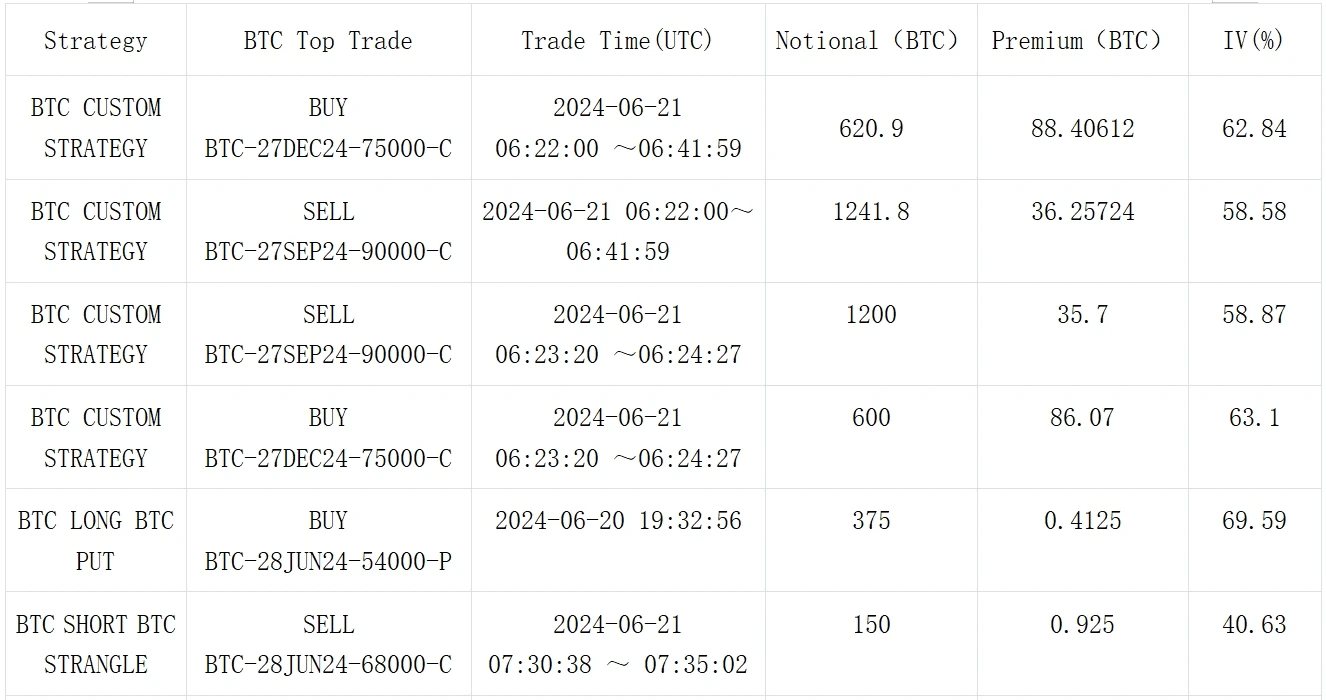1326x700 pixels.
Task: Select the Notional (BTC) column header
Action: (x=867, y=41)
